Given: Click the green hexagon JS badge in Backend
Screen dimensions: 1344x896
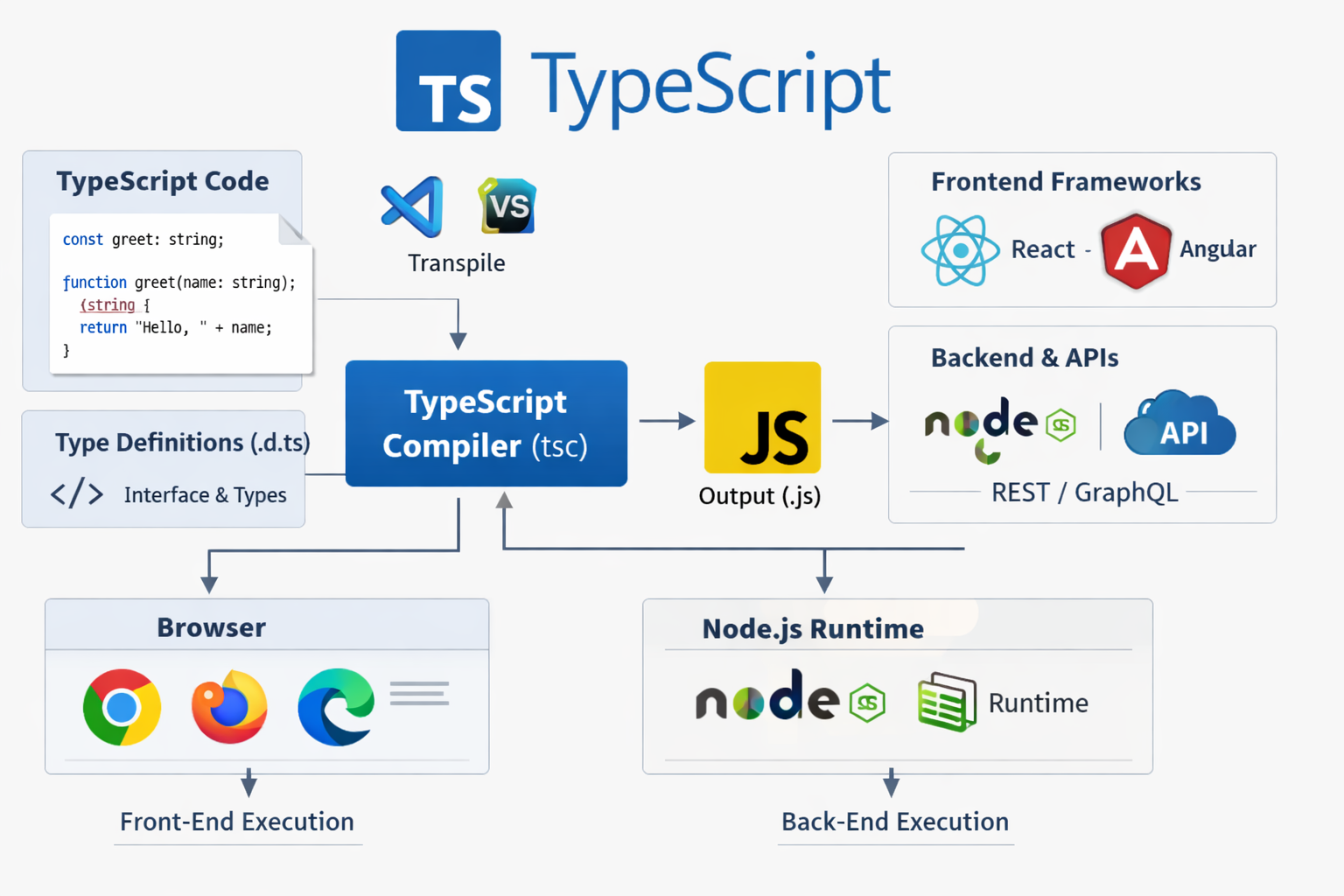Looking at the screenshot, I should pos(1060,425).
